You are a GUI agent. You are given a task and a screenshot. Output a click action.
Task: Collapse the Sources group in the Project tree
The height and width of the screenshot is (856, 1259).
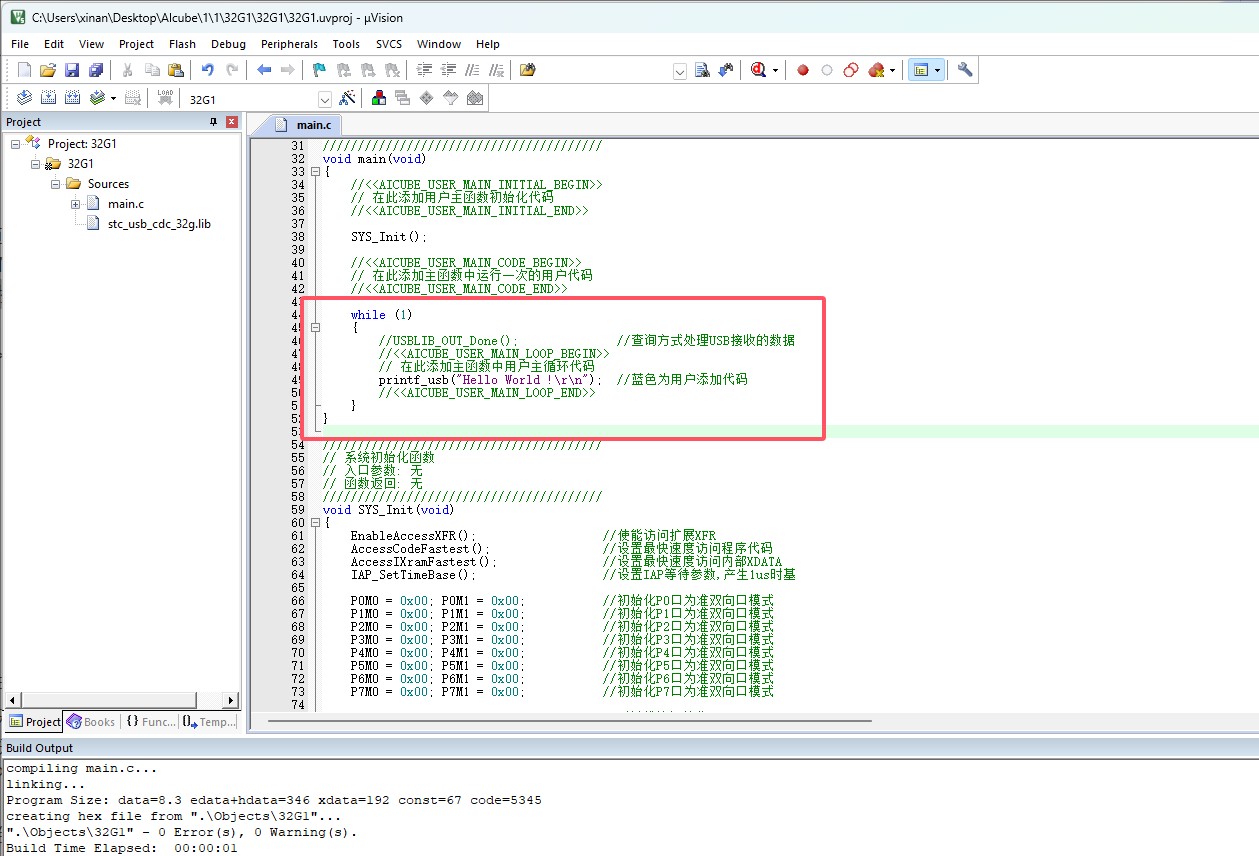[x=56, y=184]
